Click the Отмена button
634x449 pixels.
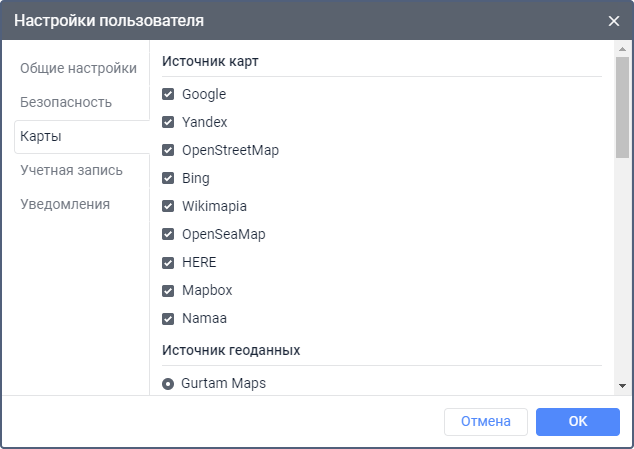pyautogui.click(x=486, y=422)
